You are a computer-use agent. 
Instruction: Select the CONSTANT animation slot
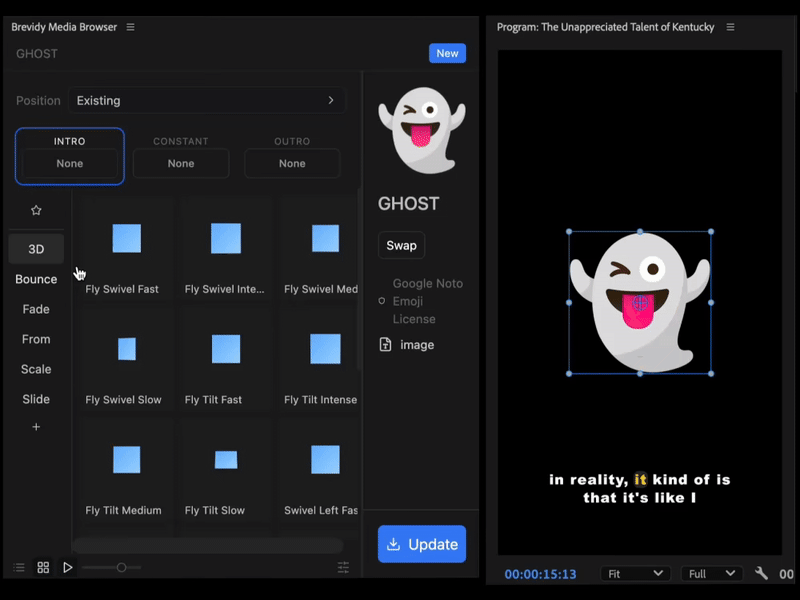tap(181, 156)
